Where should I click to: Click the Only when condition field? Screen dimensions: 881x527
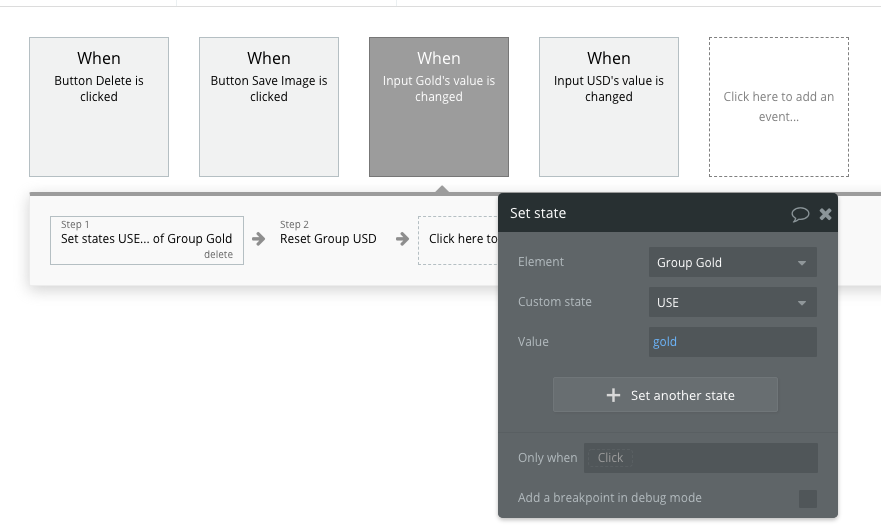click(x=700, y=458)
